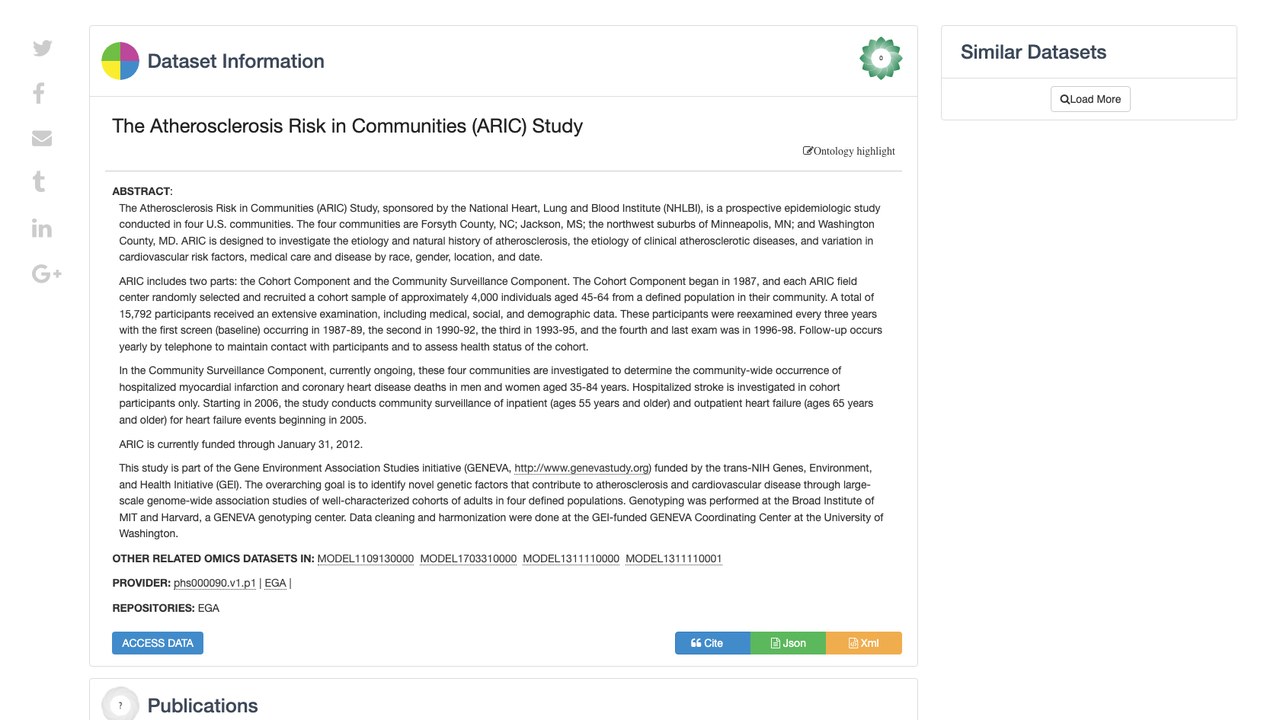1280x720 pixels.
Task: Click the green omics score badge icon
Action: coord(881,58)
